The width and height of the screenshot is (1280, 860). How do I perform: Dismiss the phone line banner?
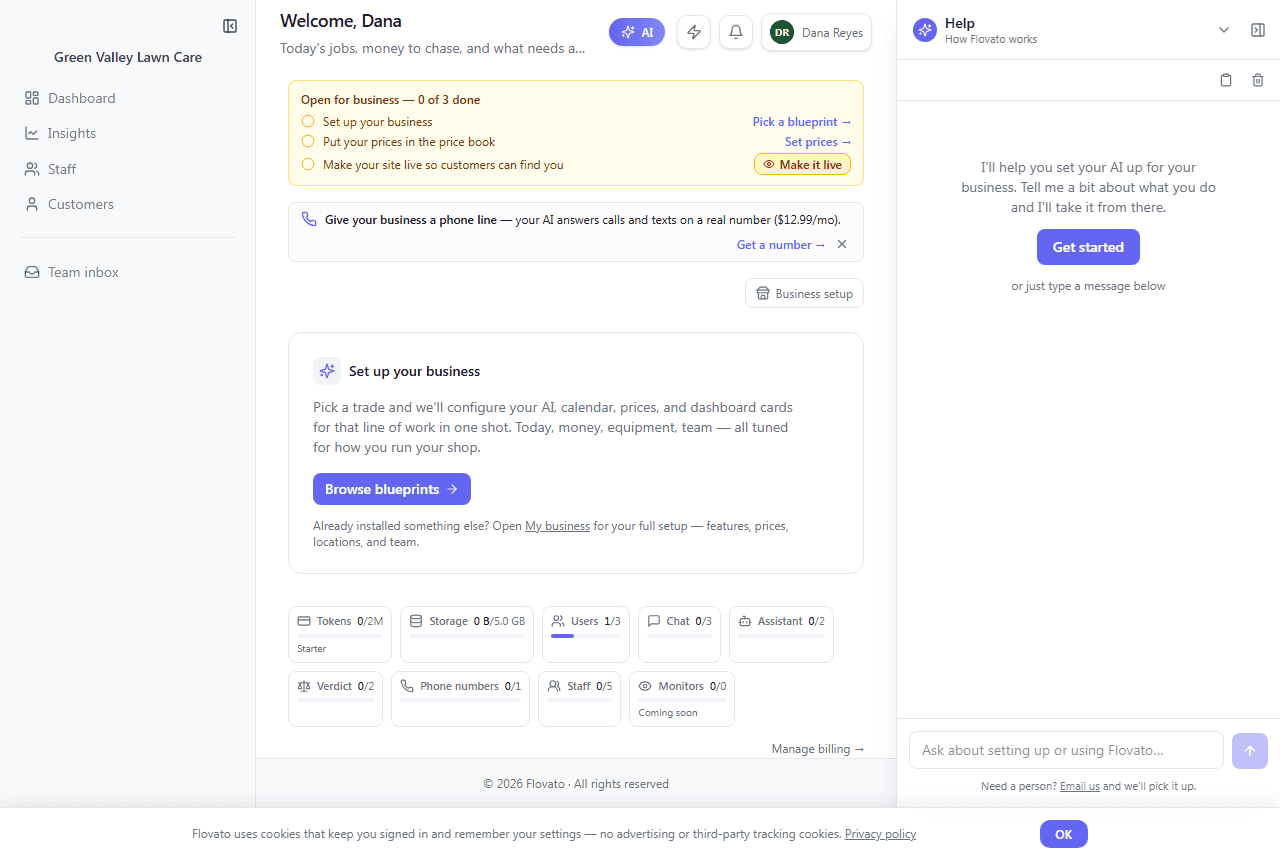point(842,245)
